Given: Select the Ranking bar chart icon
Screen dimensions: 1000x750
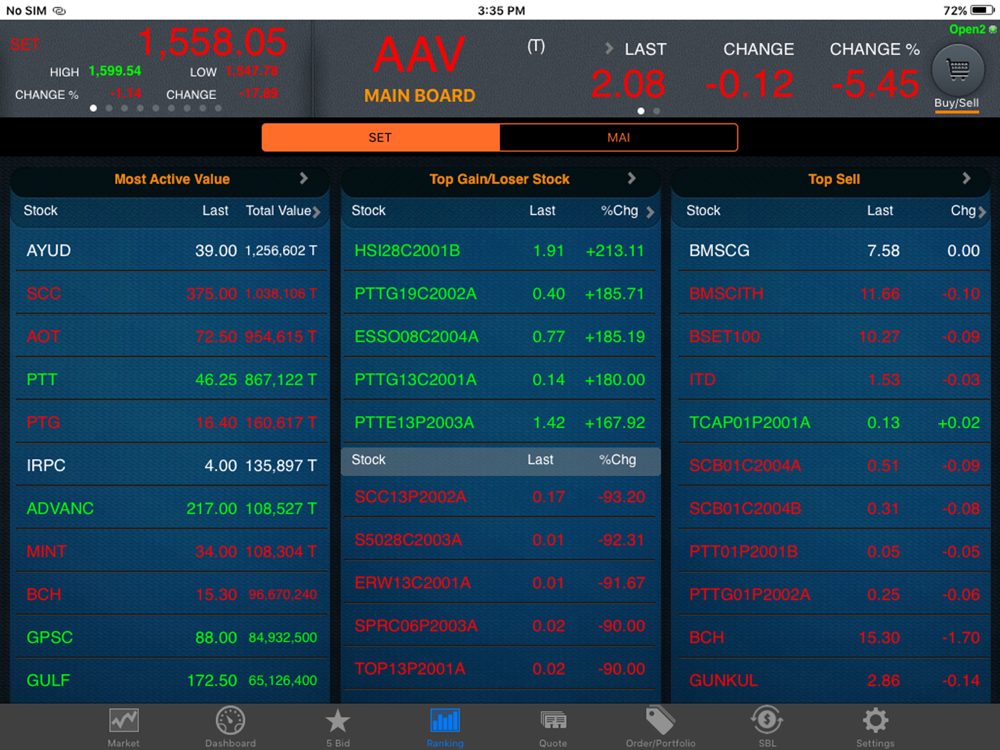Looking at the screenshot, I should click(445, 721).
